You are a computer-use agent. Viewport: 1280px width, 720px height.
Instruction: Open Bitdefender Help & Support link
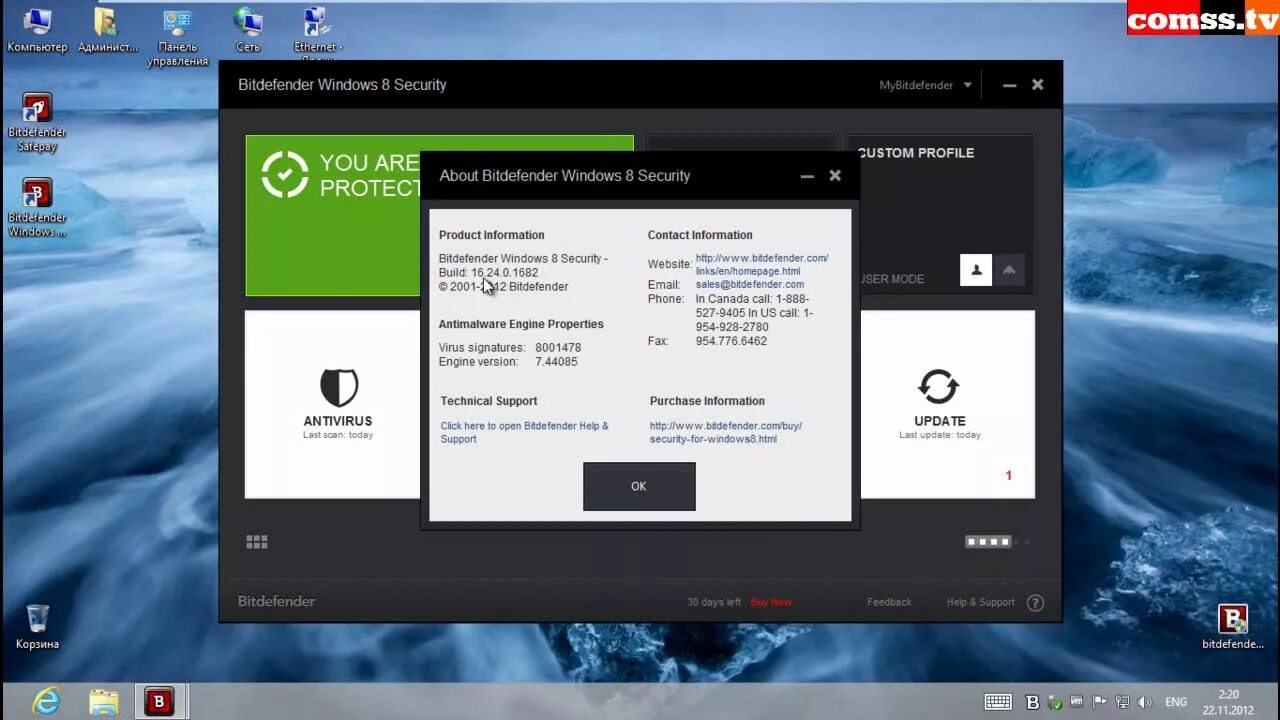524,432
